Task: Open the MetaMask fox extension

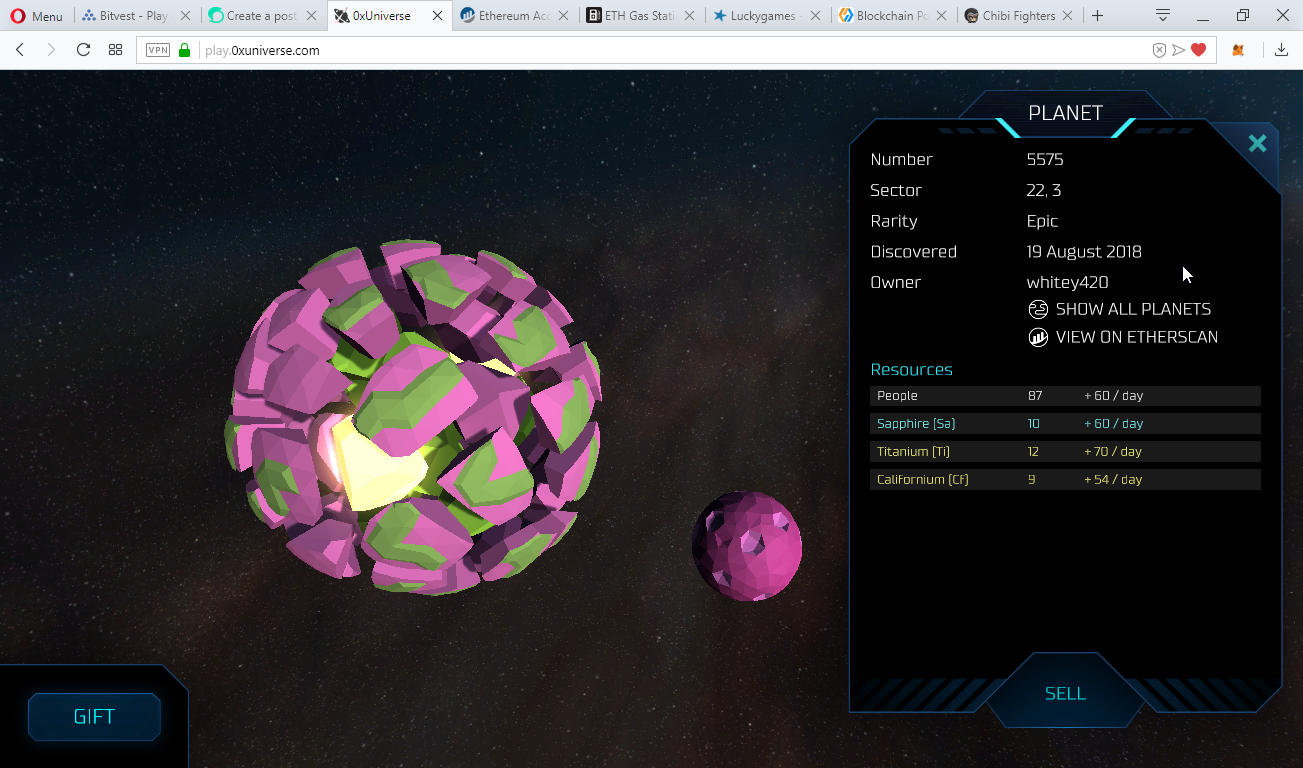Action: [x=1238, y=50]
